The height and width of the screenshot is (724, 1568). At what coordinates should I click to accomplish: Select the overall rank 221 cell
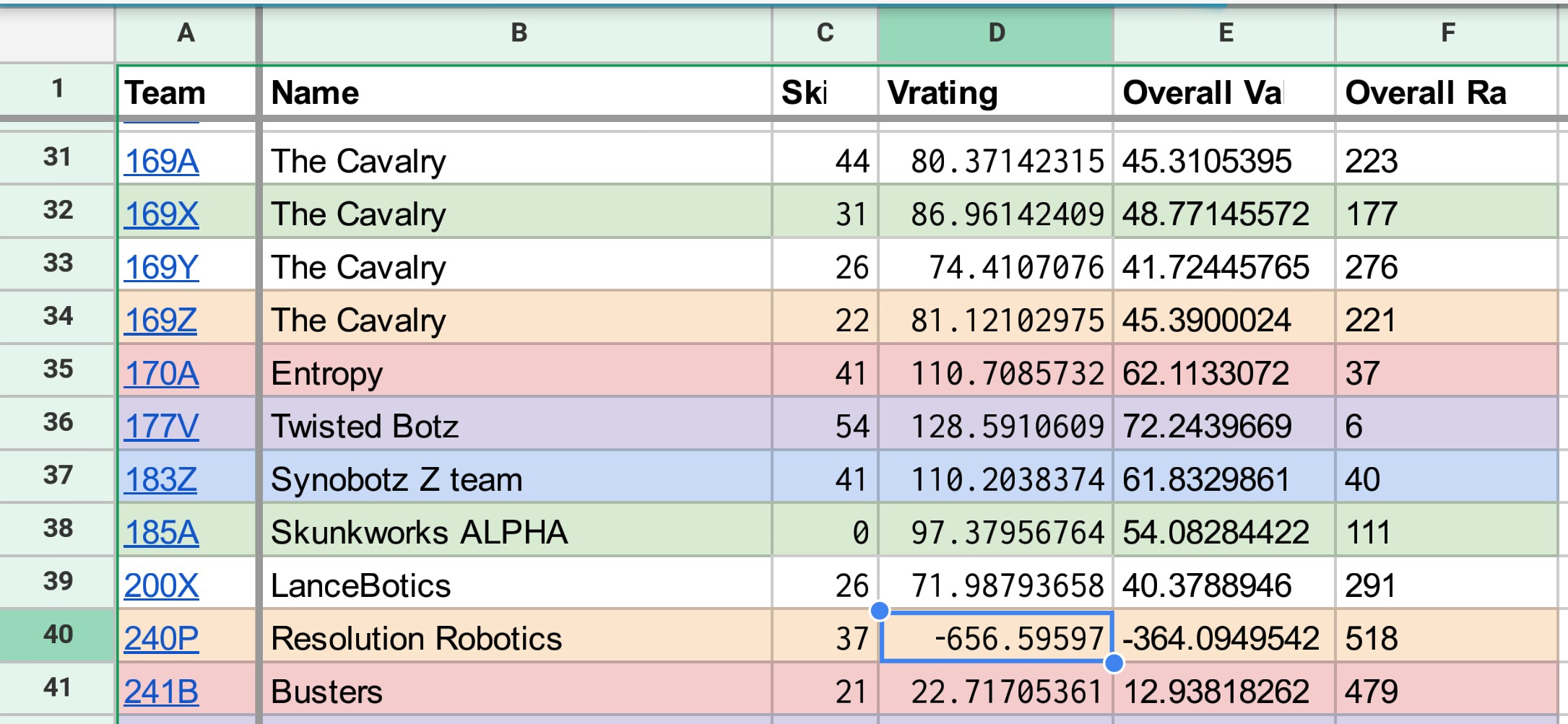tap(1447, 318)
